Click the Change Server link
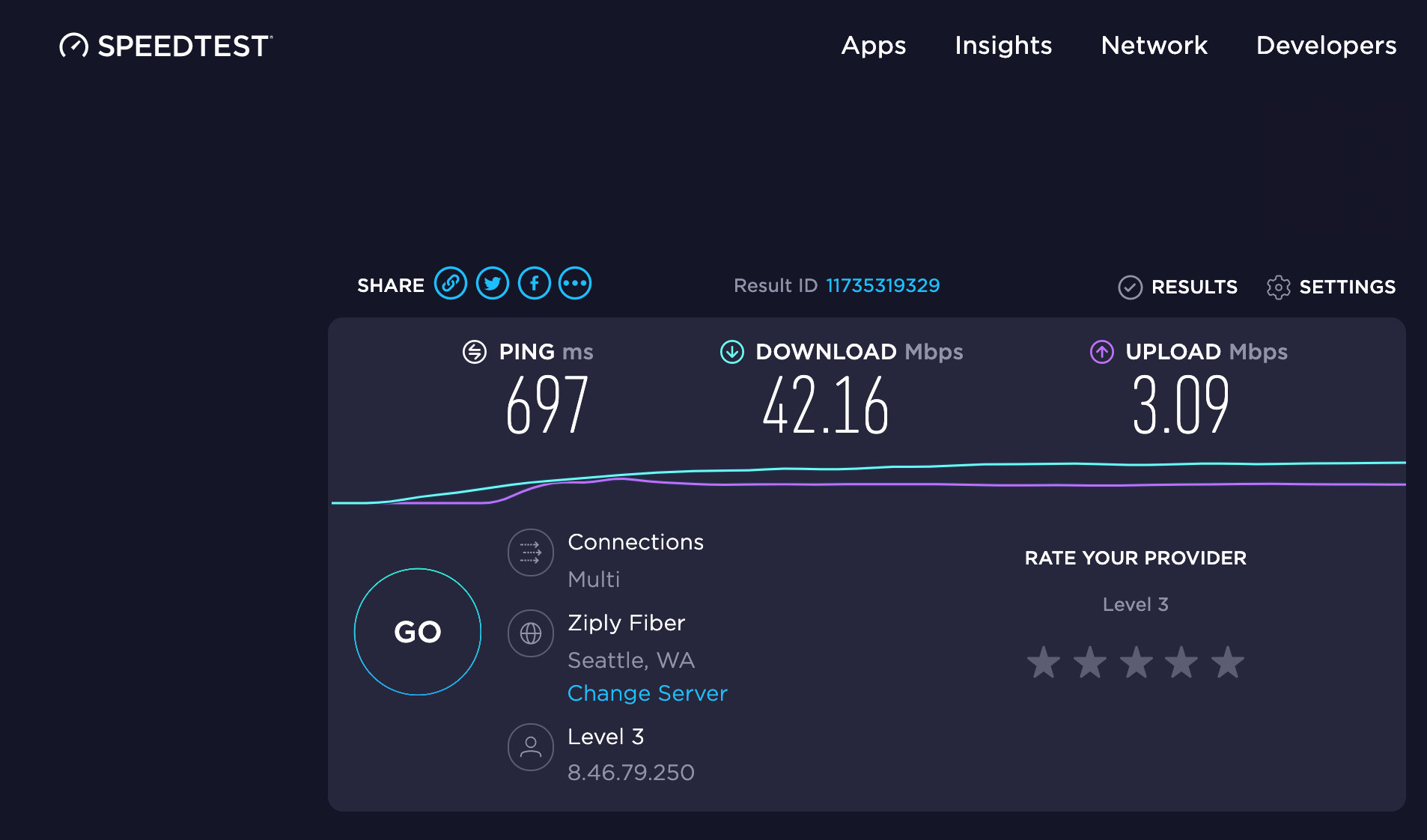The width and height of the screenshot is (1427, 840). tap(648, 693)
